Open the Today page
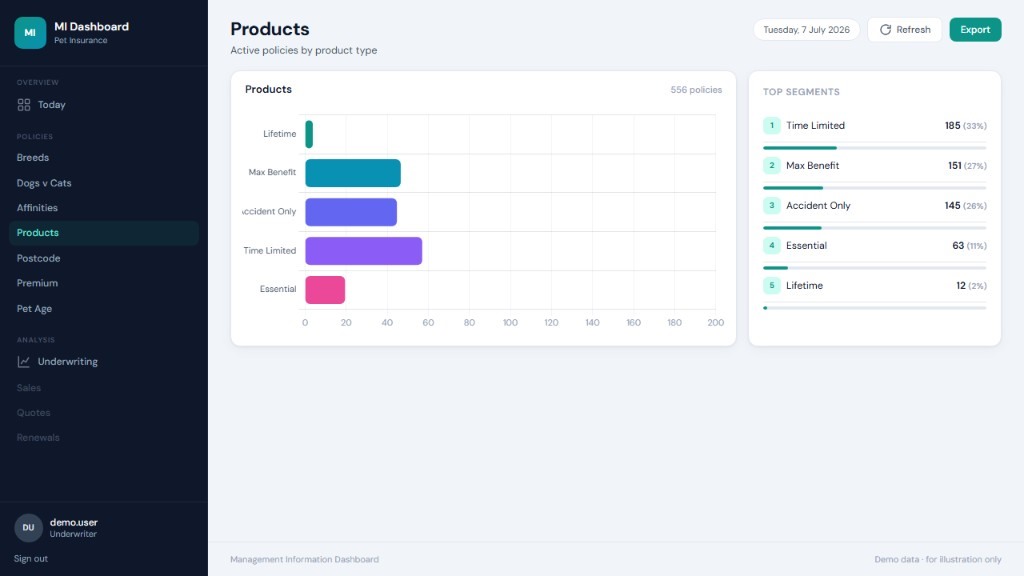This screenshot has height=576, width=1024. pyautogui.click(x=104, y=104)
